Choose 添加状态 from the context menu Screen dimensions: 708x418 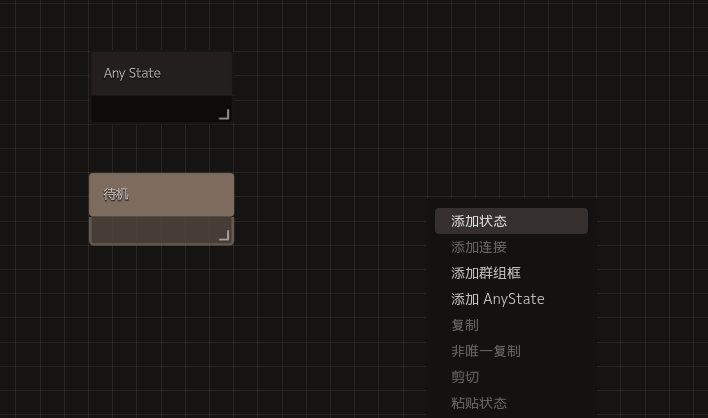coord(511,221)
